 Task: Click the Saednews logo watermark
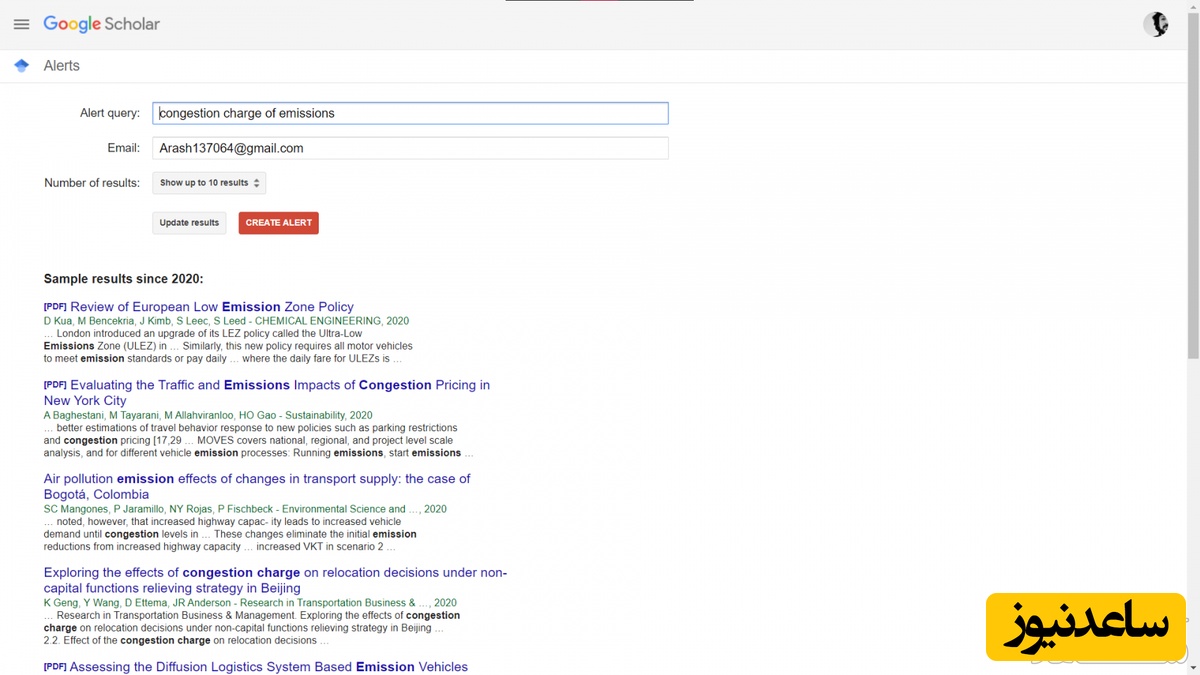click(x=1085, y=626)
